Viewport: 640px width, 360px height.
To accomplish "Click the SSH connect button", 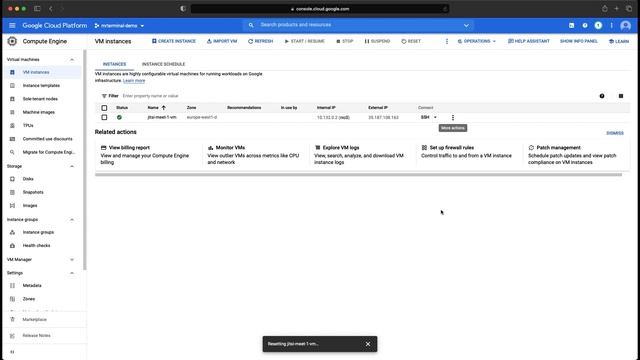I will (425, 118).
